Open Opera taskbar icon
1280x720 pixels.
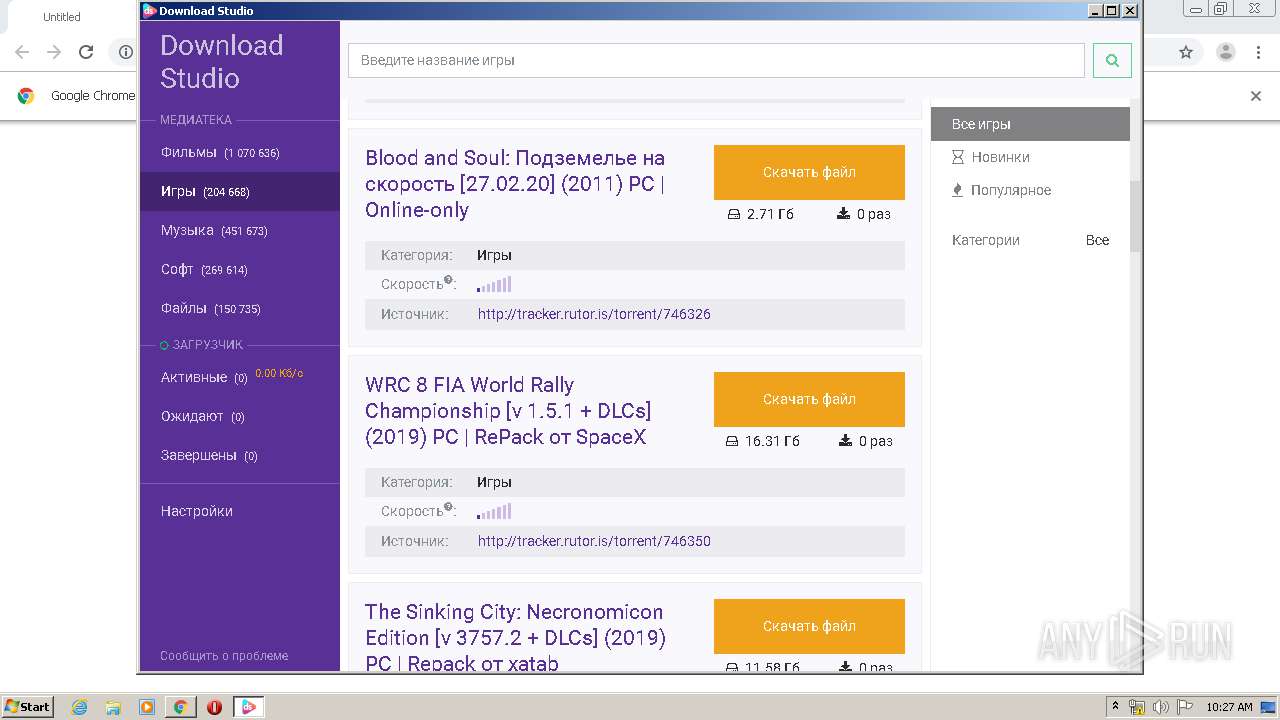[214, 707]
